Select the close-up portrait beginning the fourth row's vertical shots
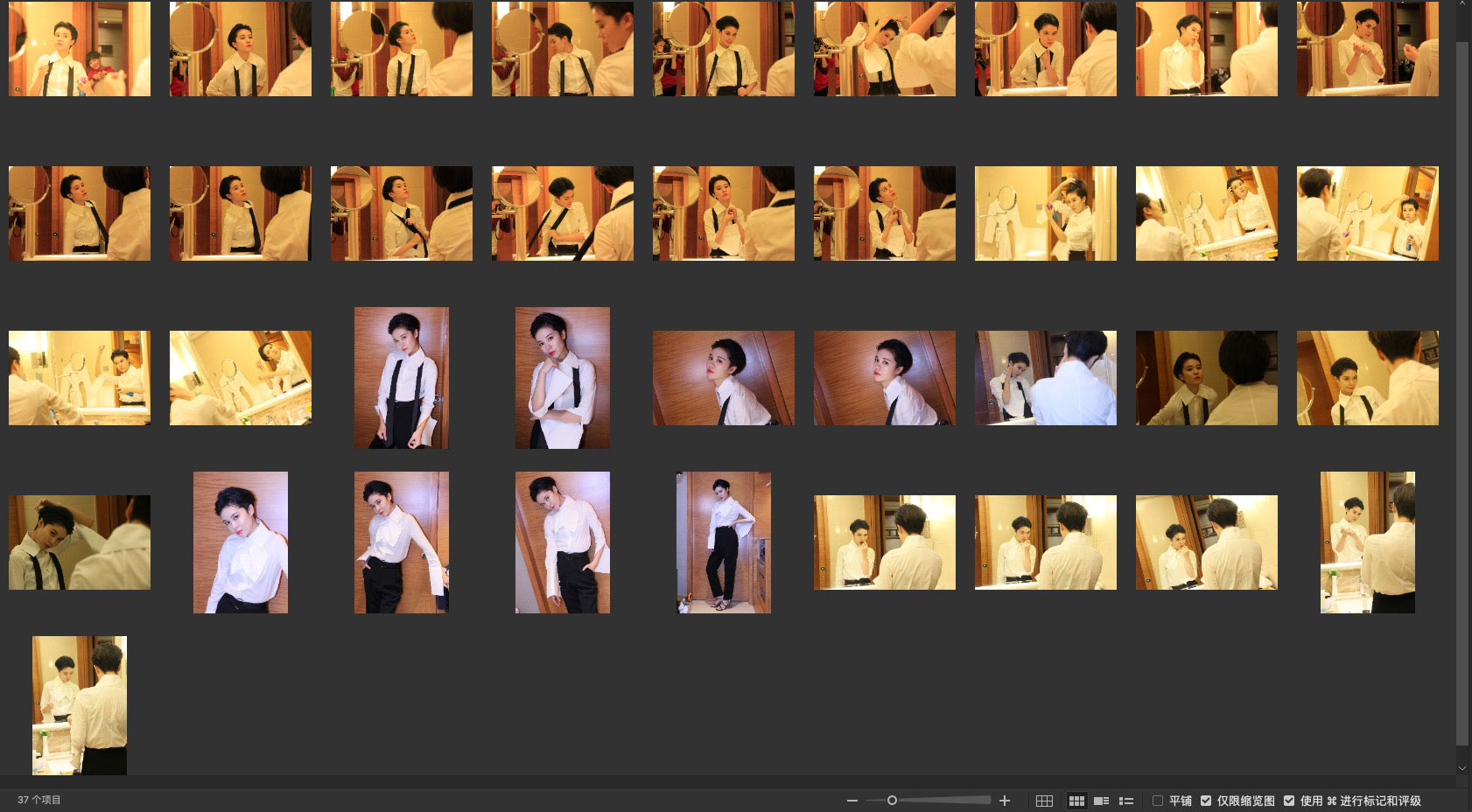This screenshot has width=1472, height=812. [241, 542]
